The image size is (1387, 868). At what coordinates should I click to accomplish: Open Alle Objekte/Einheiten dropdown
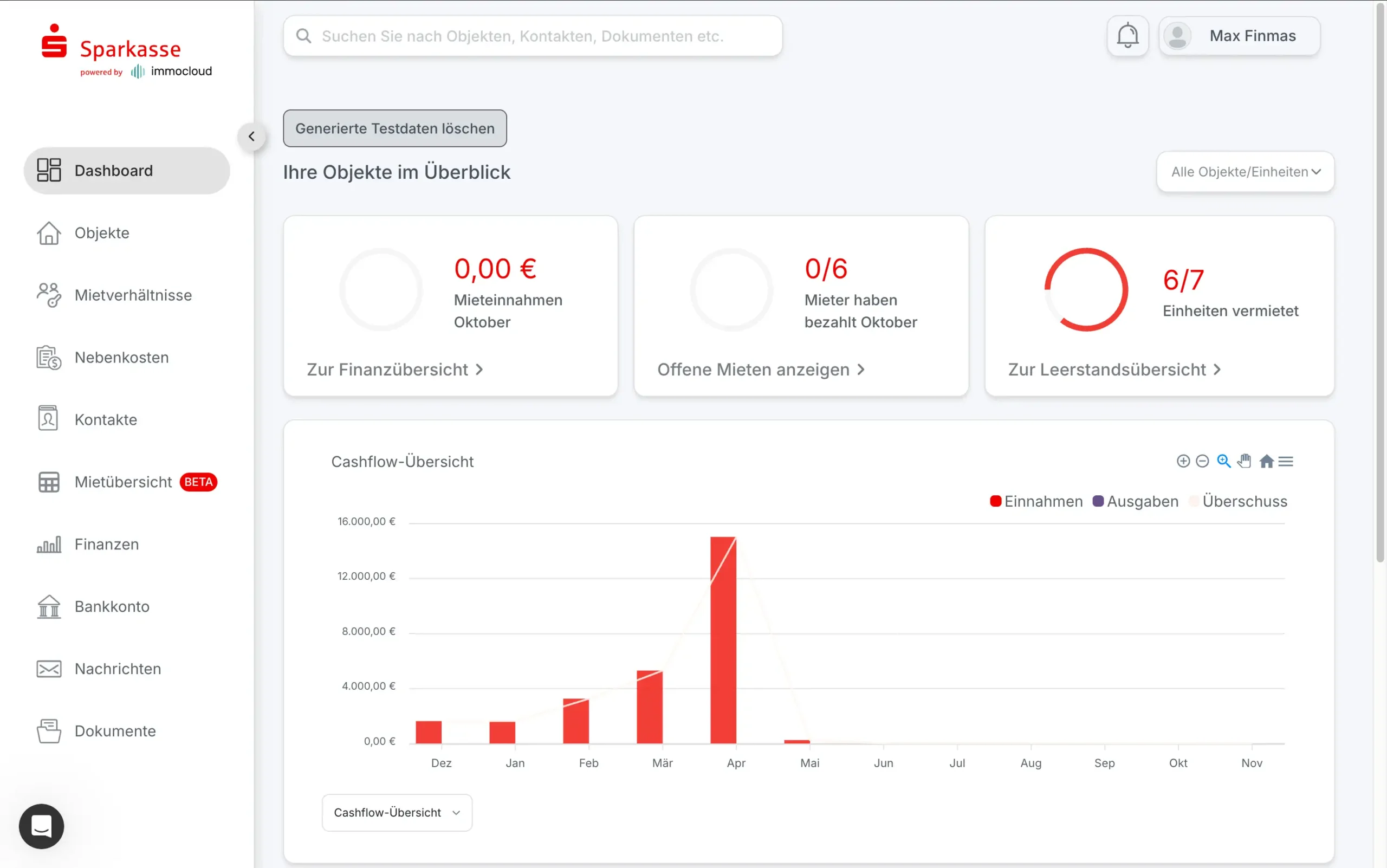click(1245, 172)
